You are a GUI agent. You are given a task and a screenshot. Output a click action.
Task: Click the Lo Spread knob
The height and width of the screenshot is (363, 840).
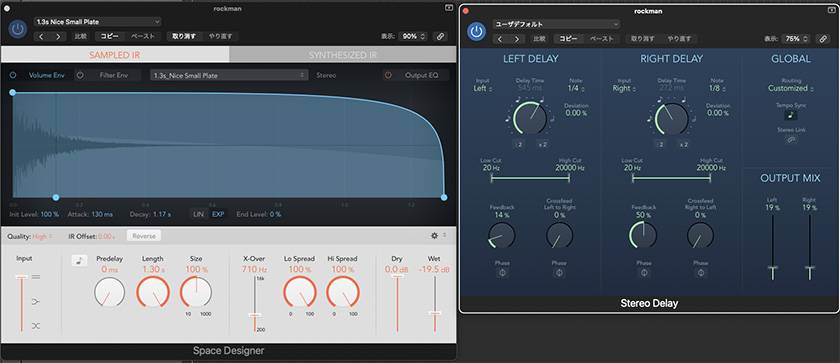click(x=299, y=292)
